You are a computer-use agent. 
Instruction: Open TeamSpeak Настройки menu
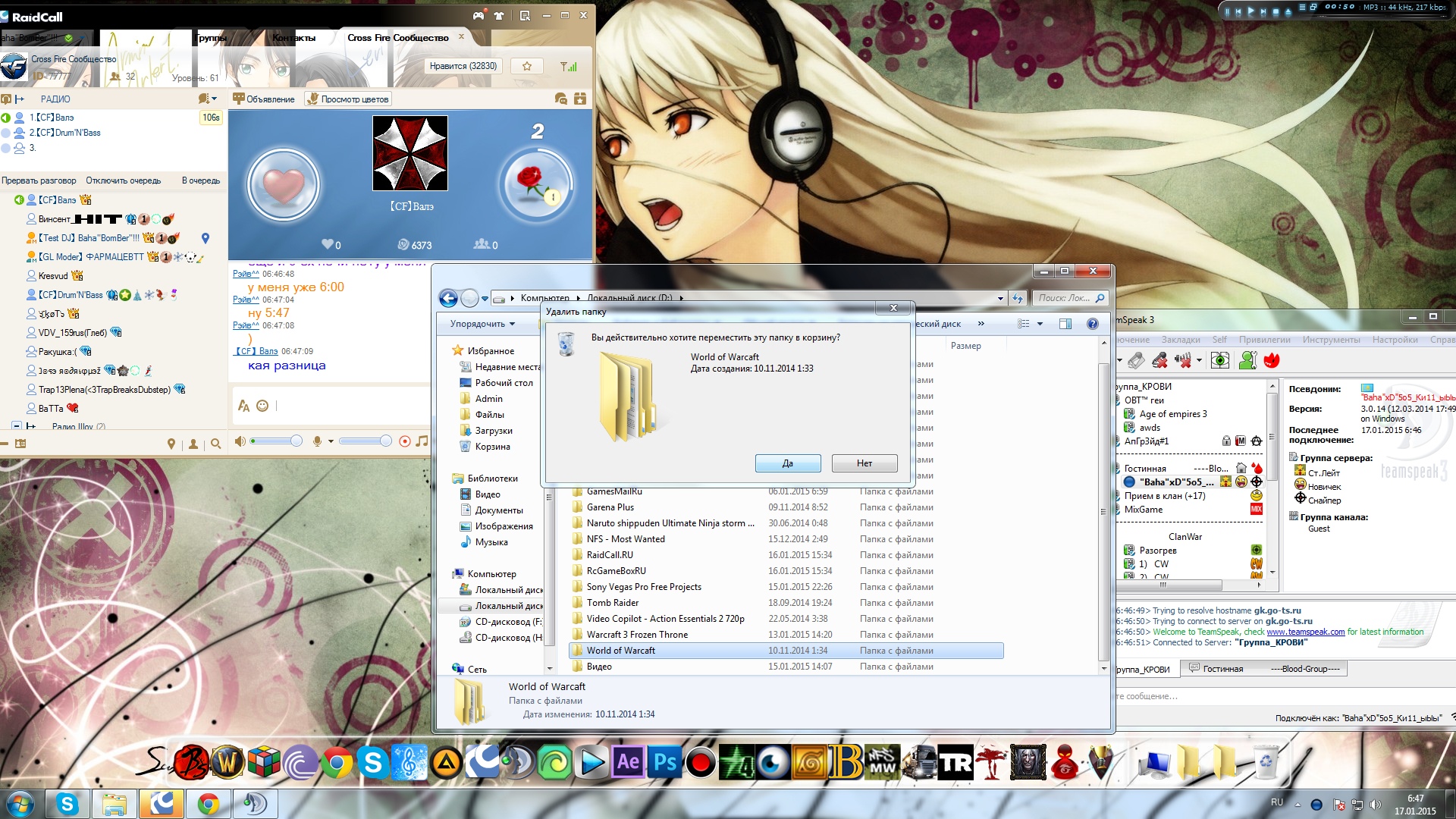[1395, 340]
